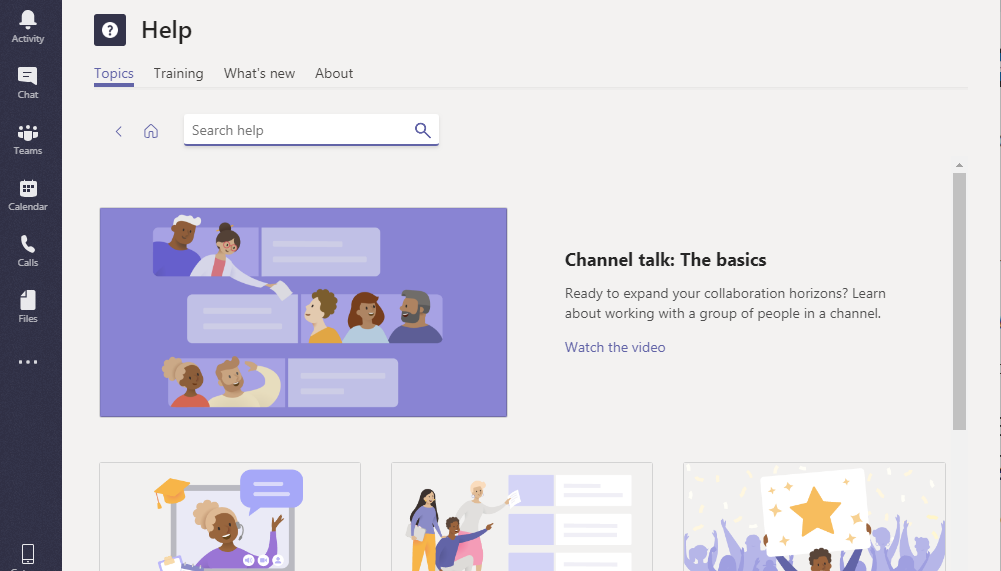
Task: Click the search magnifier icon
Action: pos(423,130)
